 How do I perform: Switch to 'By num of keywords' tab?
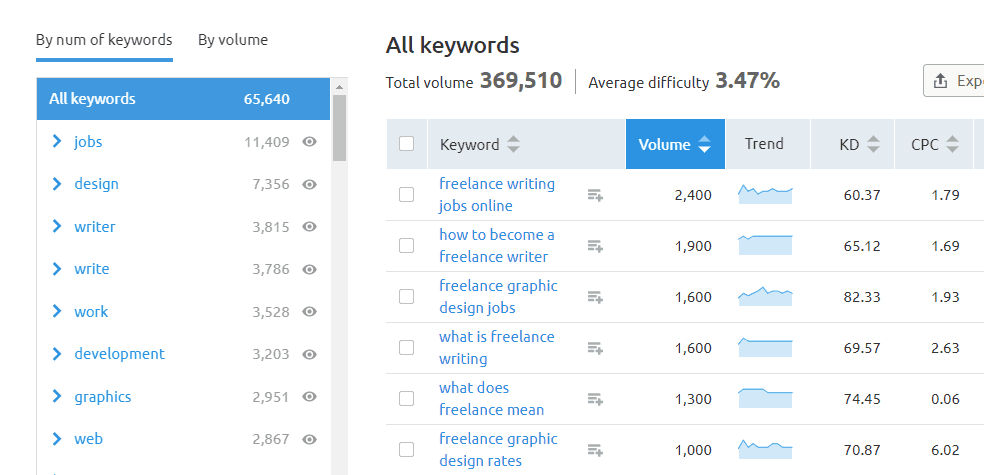point(104,40)
